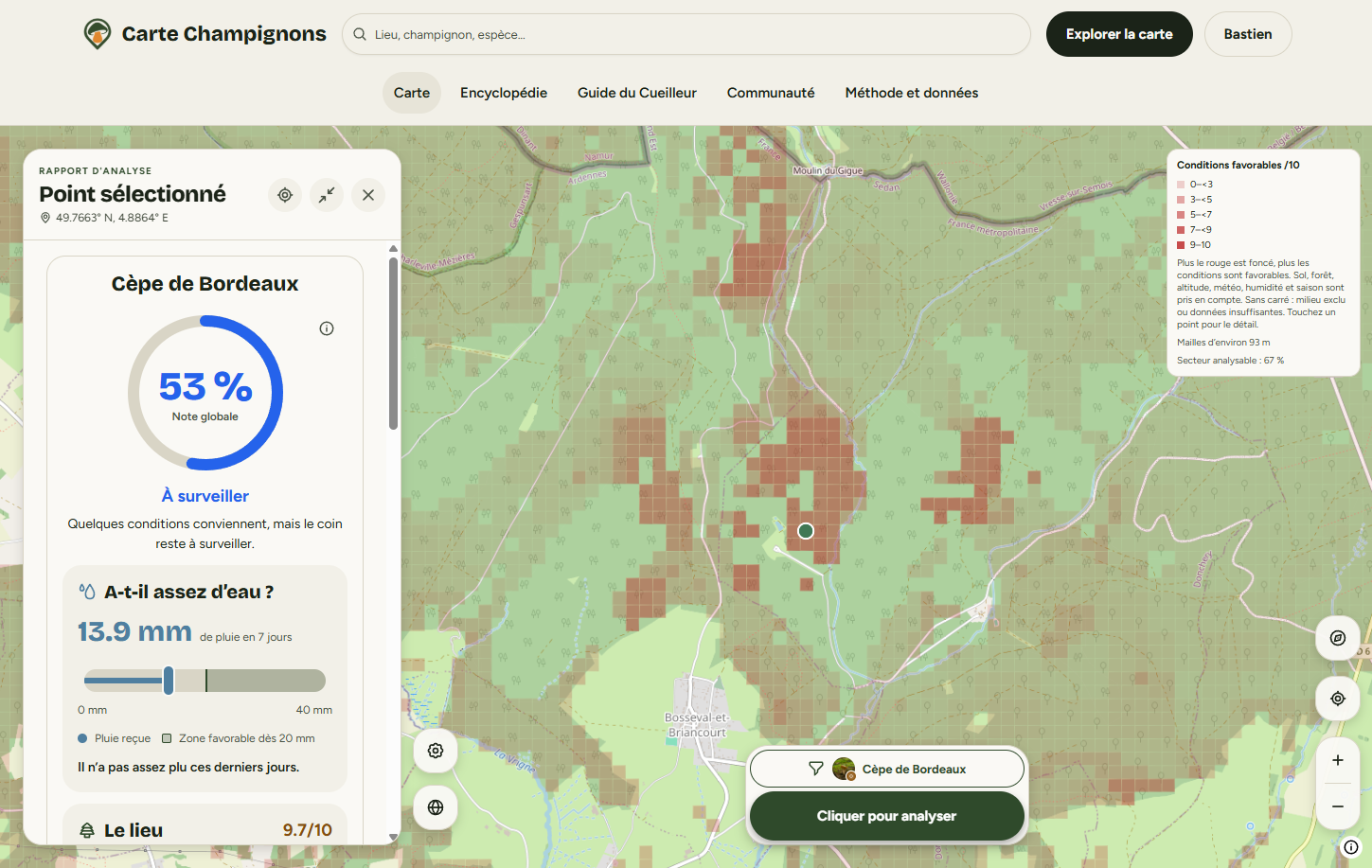Open the Bastien account button
This screenshot has width=1372, height=868.
click(1248, 34)
